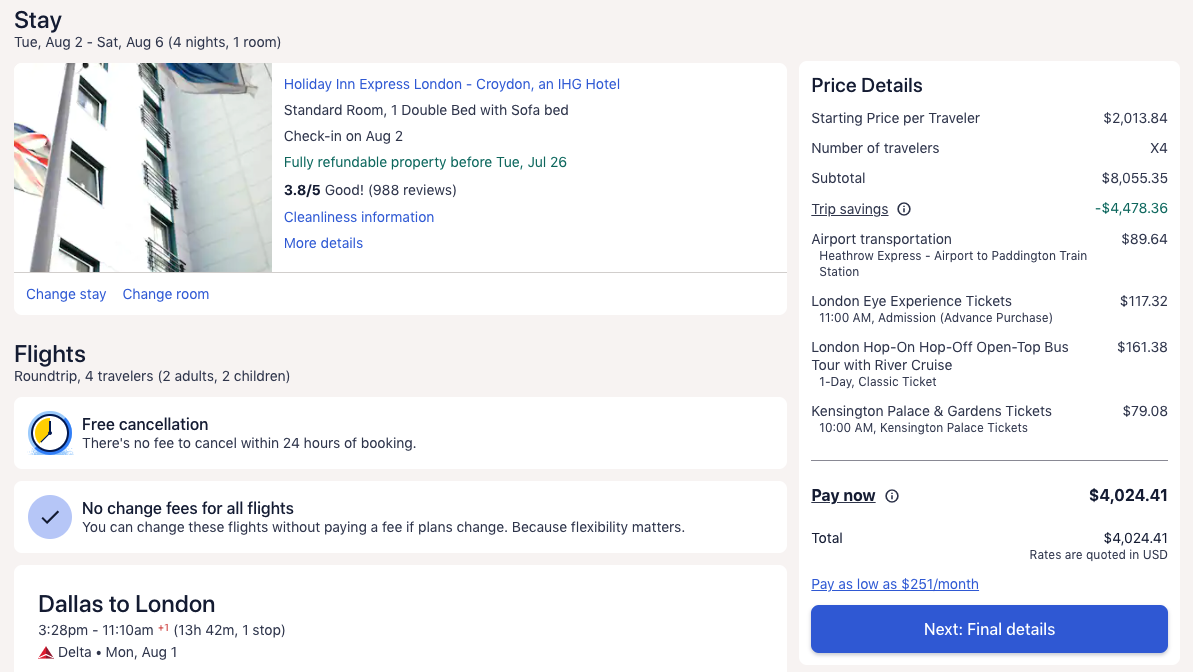Open Trip savings details link
This screenshot has height=672, width=1193.
850,209
